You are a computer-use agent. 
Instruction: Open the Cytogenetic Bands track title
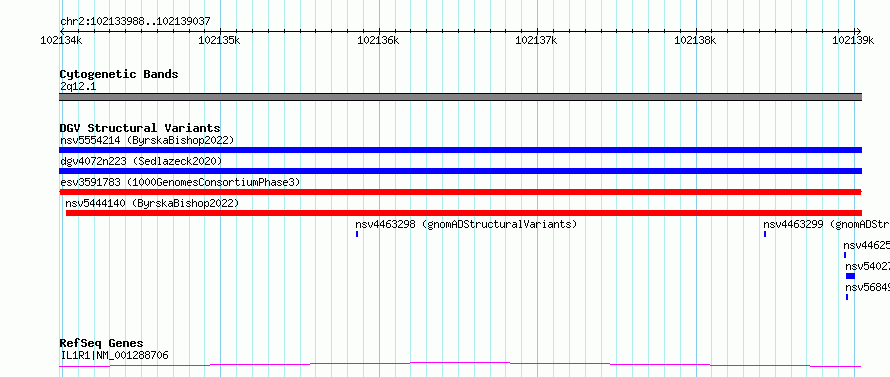click(119, 74)
